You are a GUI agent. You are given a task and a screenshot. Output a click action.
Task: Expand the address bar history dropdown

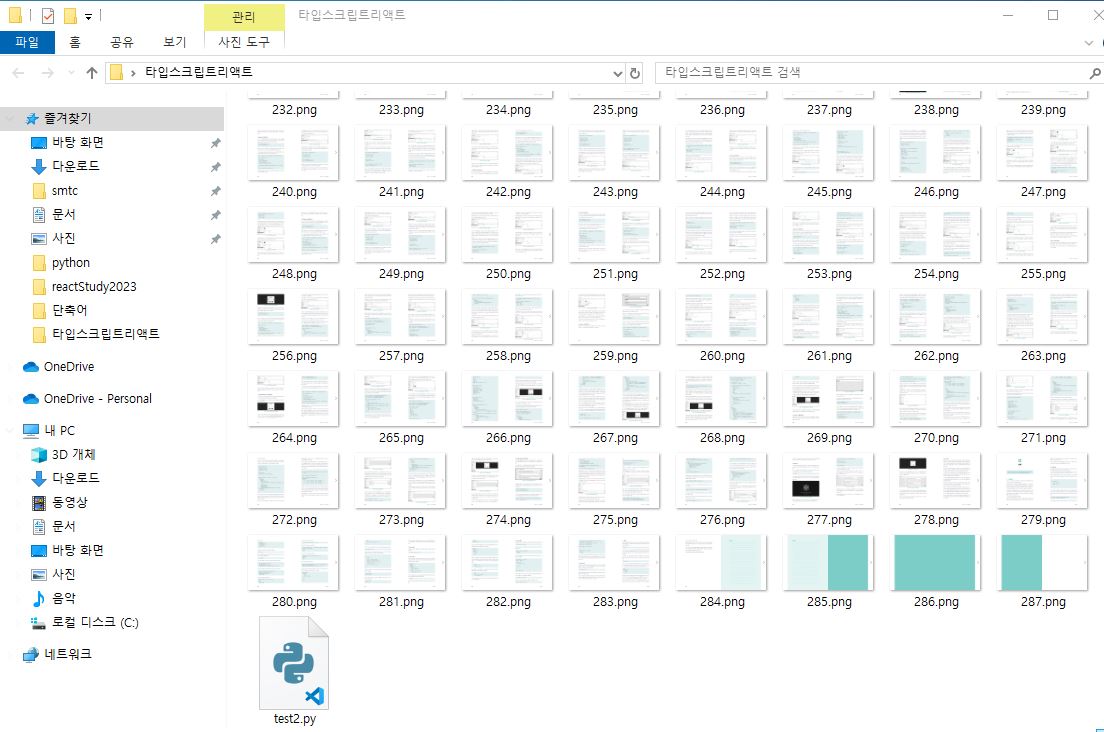(x=617, y=73)
